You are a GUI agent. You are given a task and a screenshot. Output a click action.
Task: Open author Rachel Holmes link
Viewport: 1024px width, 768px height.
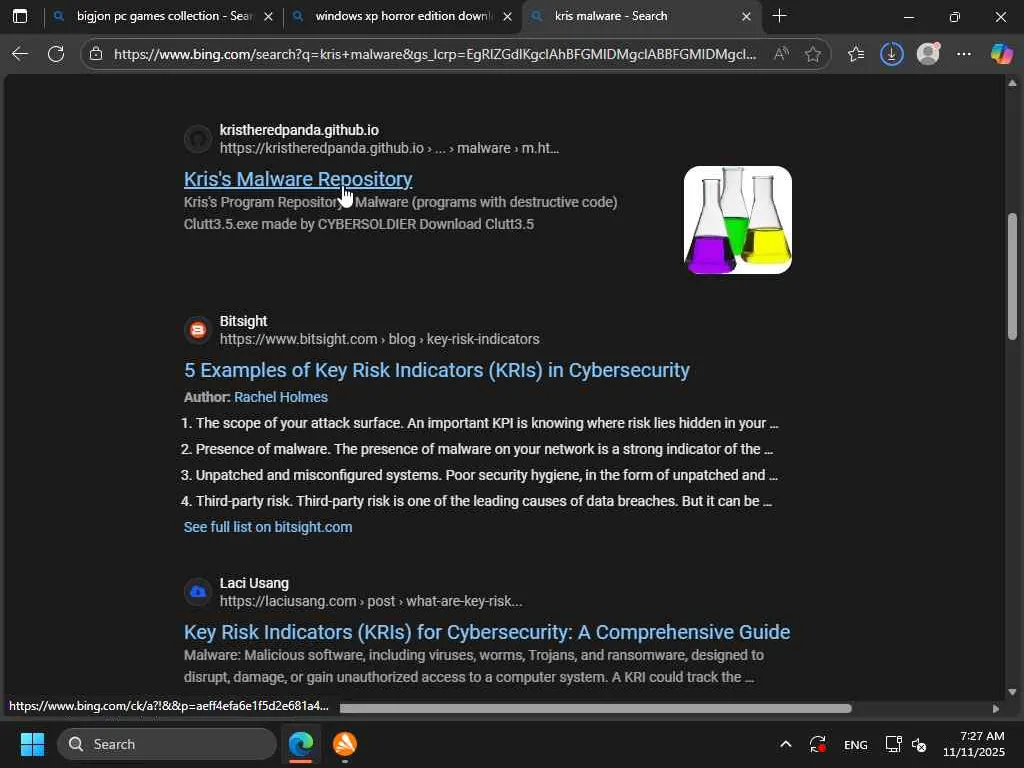click(x=281, y=397)
